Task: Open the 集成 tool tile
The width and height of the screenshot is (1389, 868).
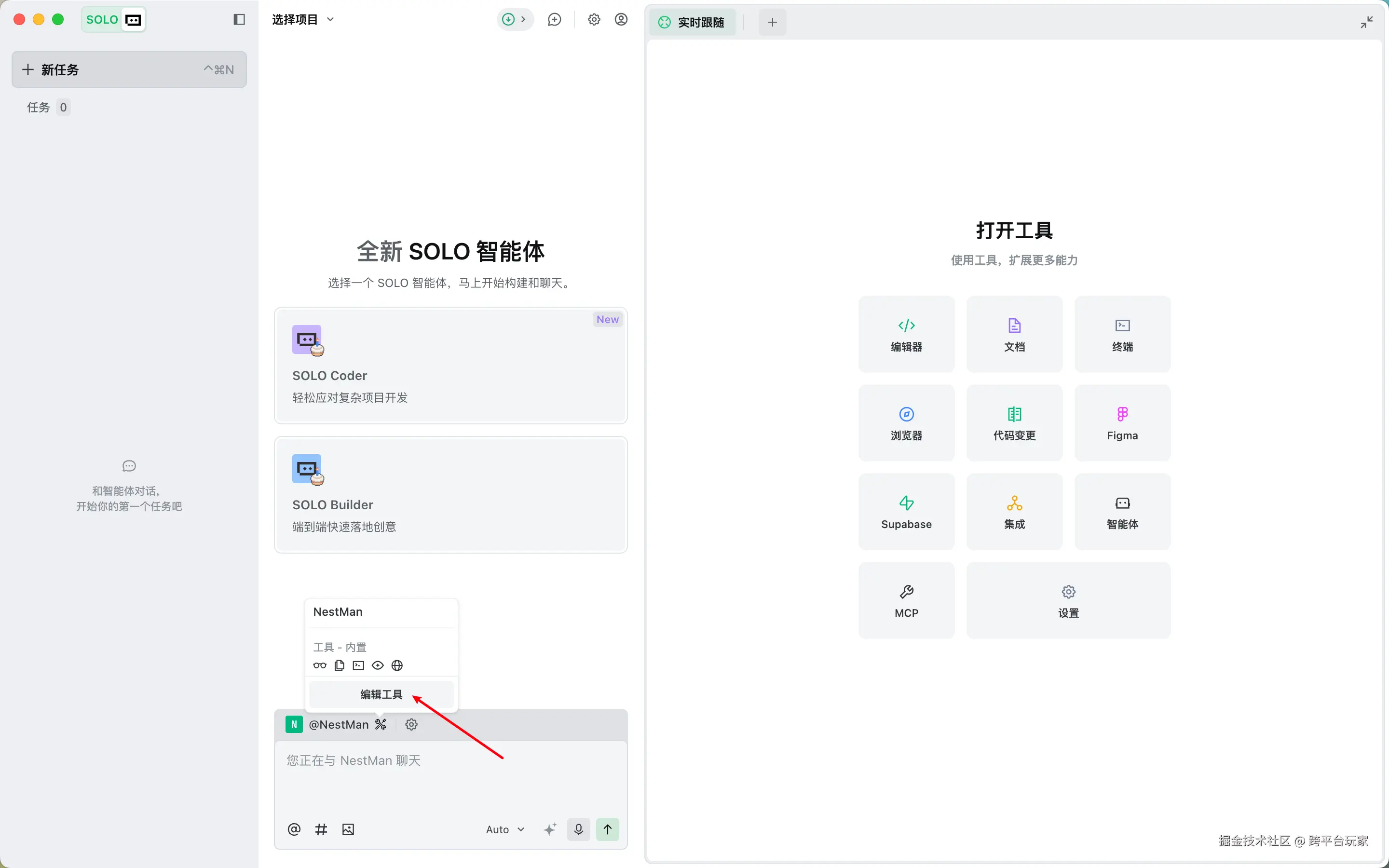Action: pyautogui.click(x=1014, y=512)
